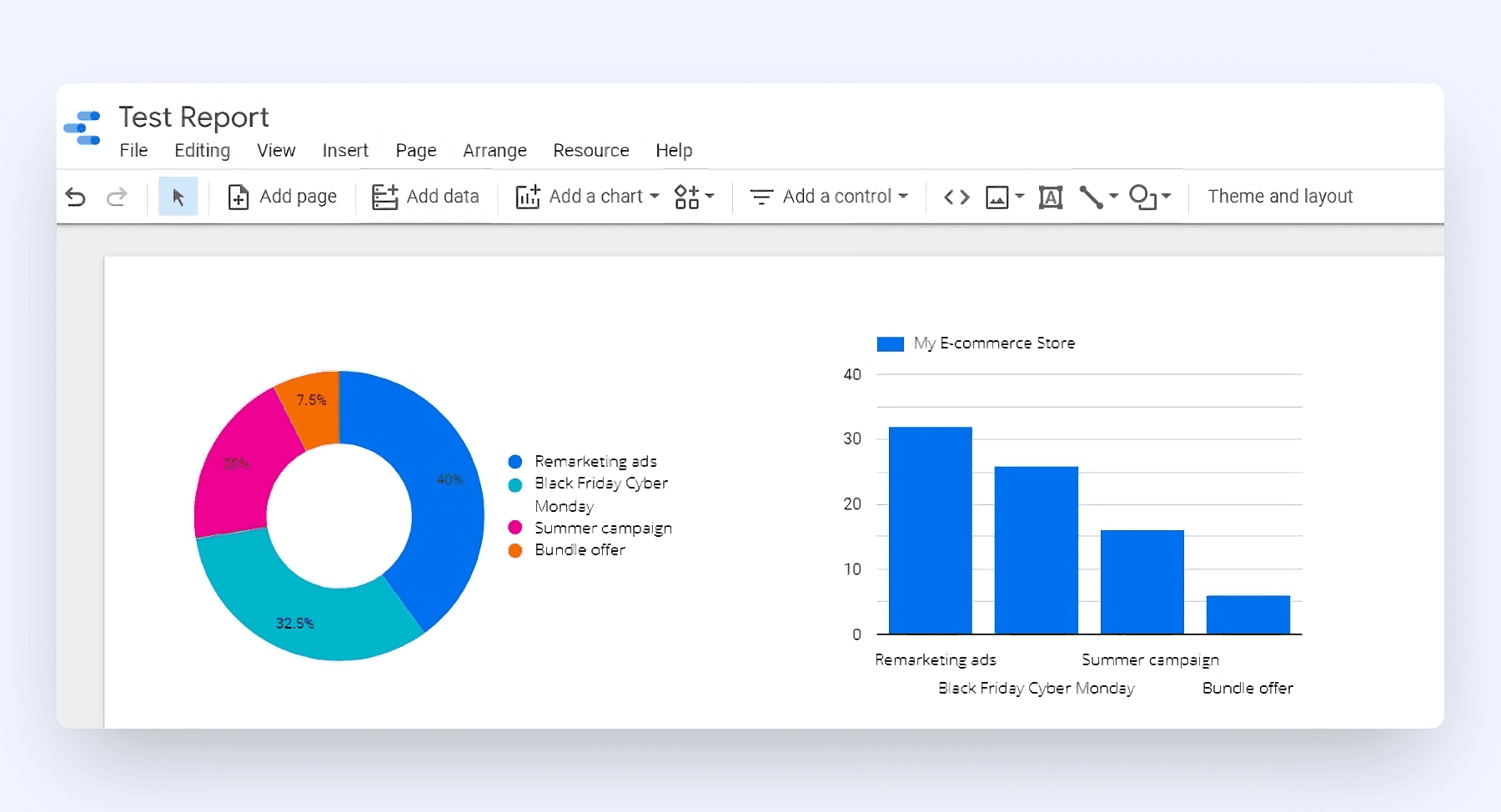This screenshot has height=812, width=1501.
Task: Open Theme and layout panel
Action: 1280,197
